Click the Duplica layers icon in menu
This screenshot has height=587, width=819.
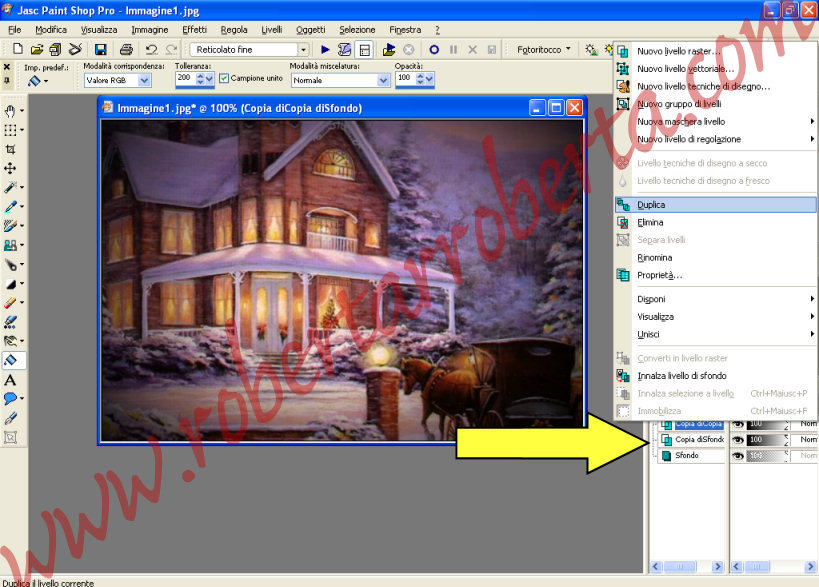(x=623, y=205)
